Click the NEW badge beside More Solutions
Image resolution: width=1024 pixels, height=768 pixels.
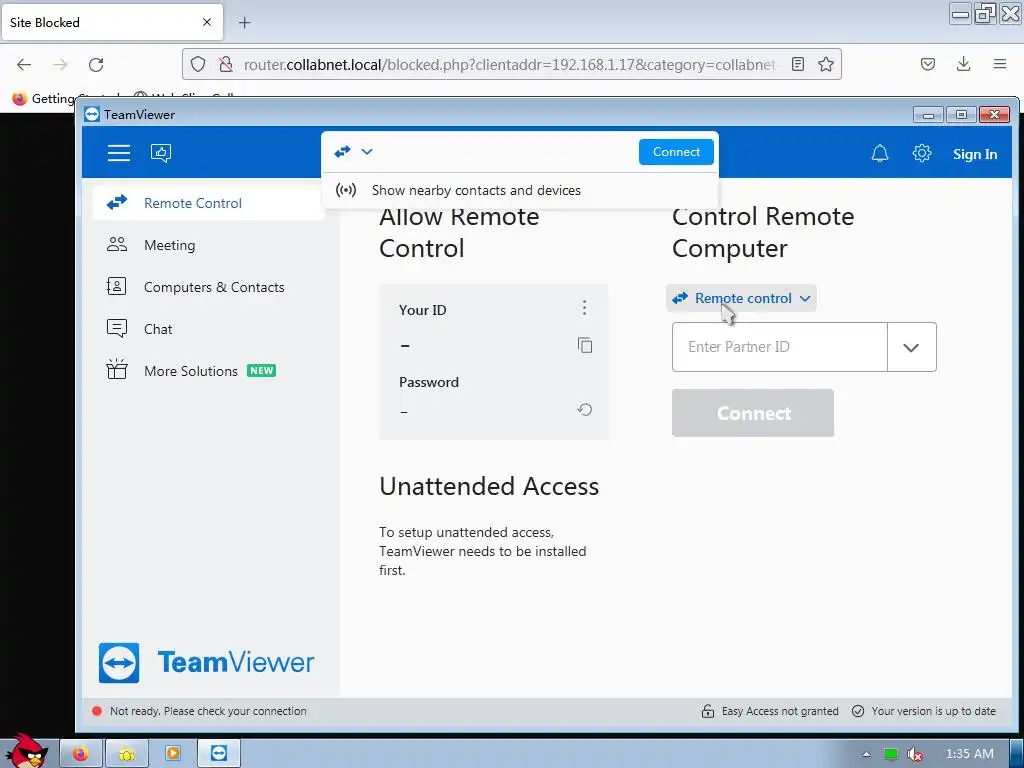pos(261,370)
